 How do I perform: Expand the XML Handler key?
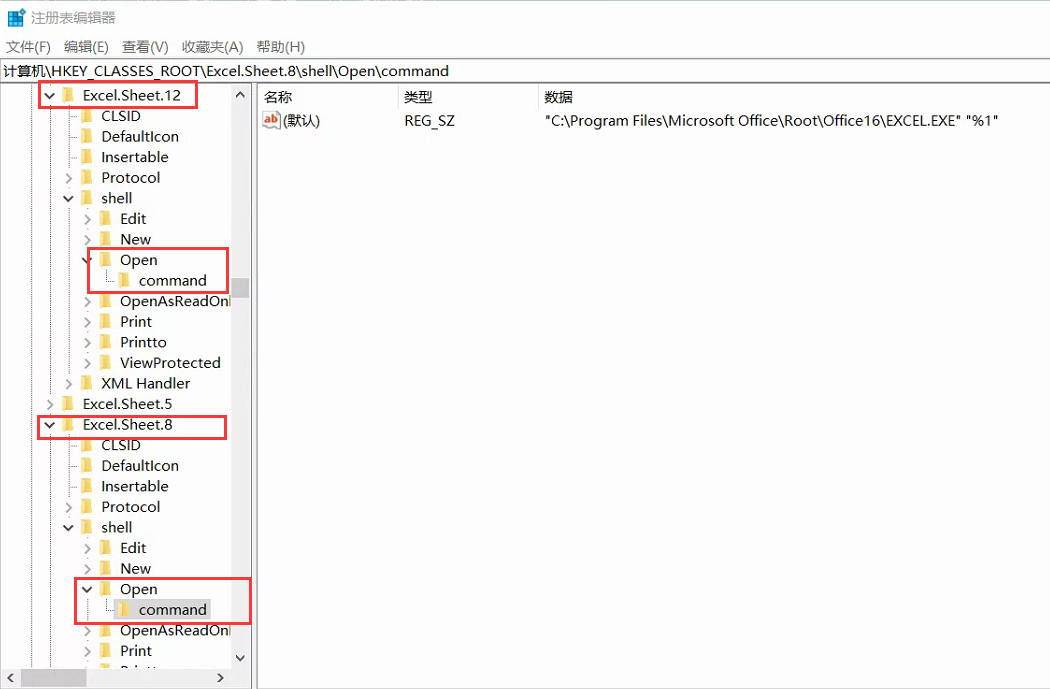pos(68,383)
